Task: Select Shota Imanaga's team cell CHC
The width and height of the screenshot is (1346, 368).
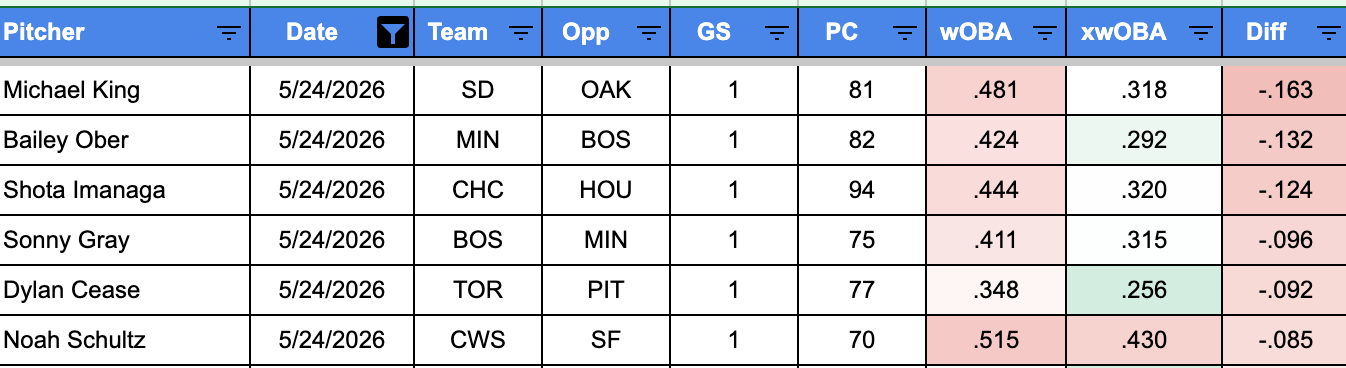Action: pos(478,190)
